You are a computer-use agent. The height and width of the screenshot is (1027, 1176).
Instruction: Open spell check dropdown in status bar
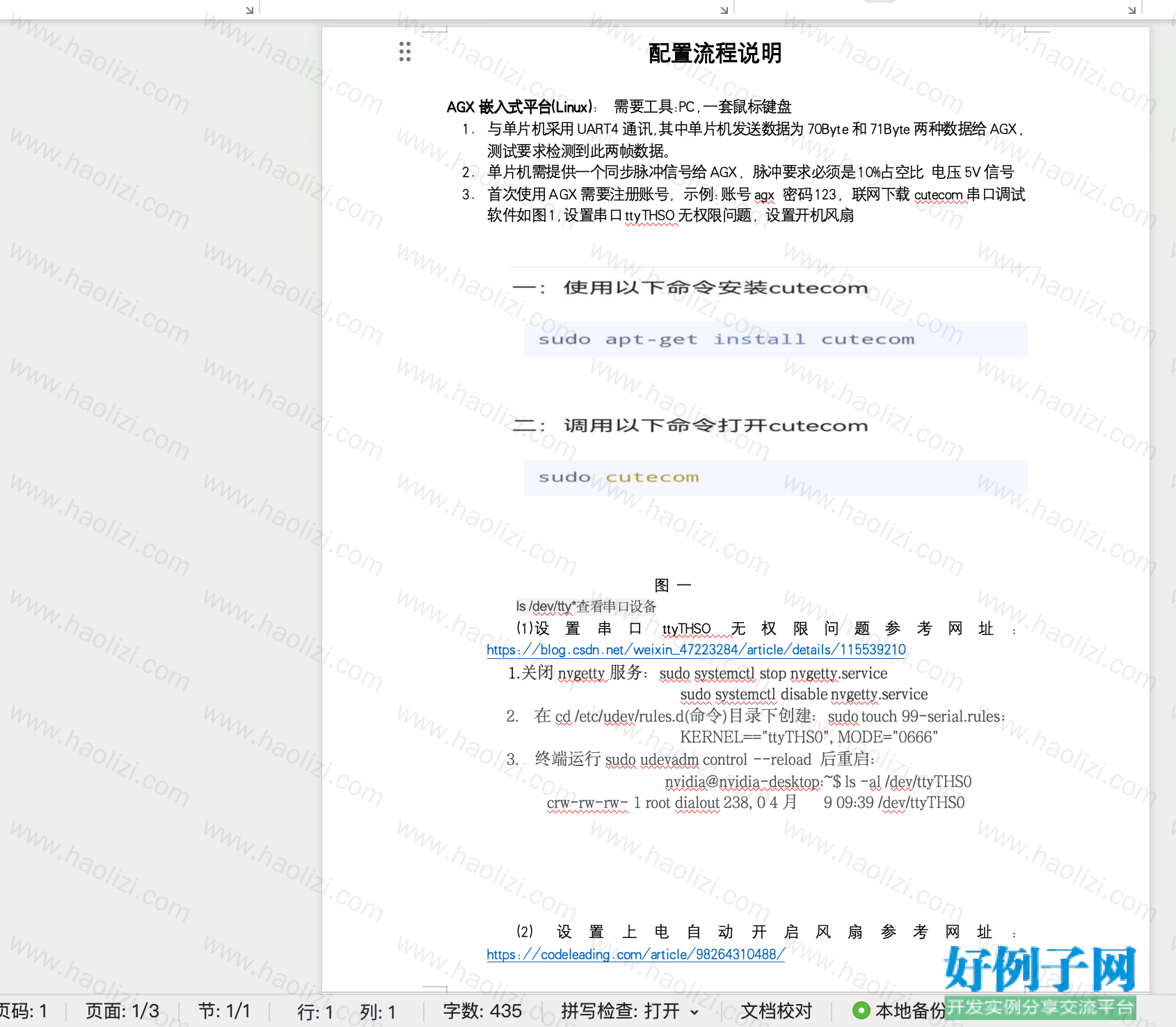tap(694, 1012)
